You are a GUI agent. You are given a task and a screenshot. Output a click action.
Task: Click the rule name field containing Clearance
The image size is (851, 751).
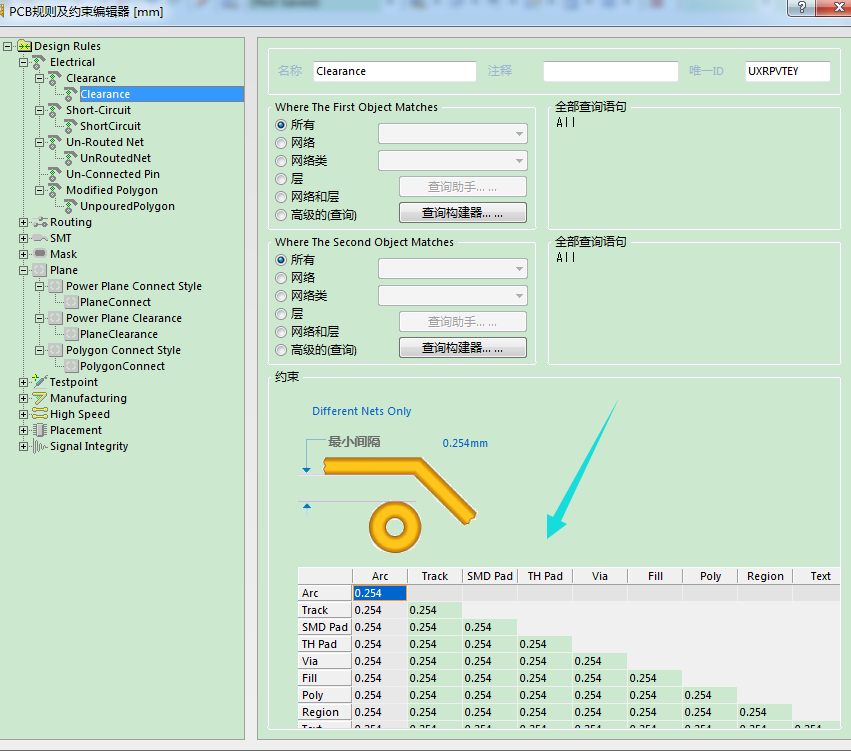(394, 71)
